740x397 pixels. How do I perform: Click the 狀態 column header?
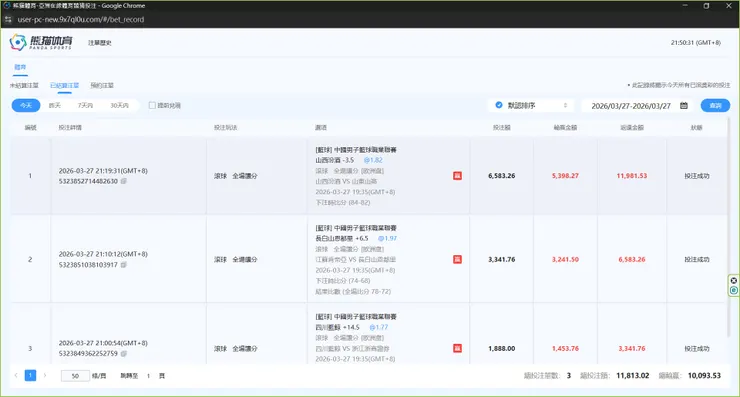point(697,127)
